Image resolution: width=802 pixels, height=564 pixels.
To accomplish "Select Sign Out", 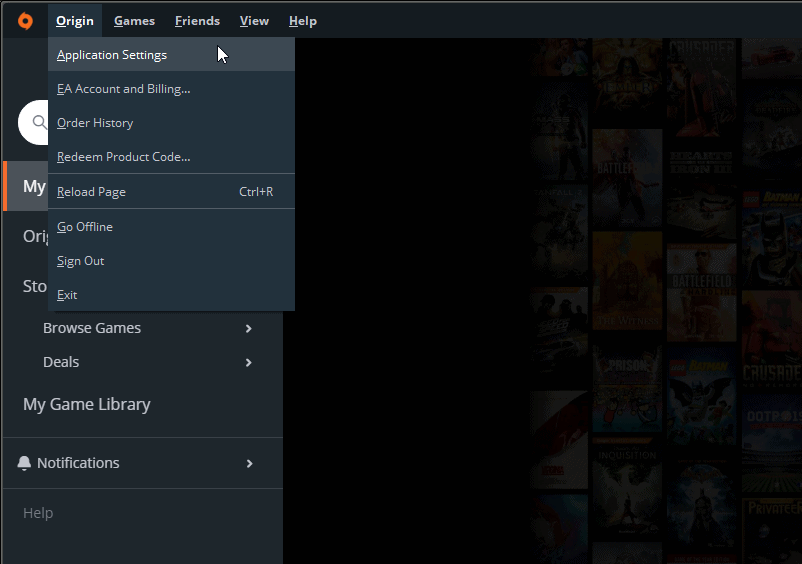I will point(171,261).
